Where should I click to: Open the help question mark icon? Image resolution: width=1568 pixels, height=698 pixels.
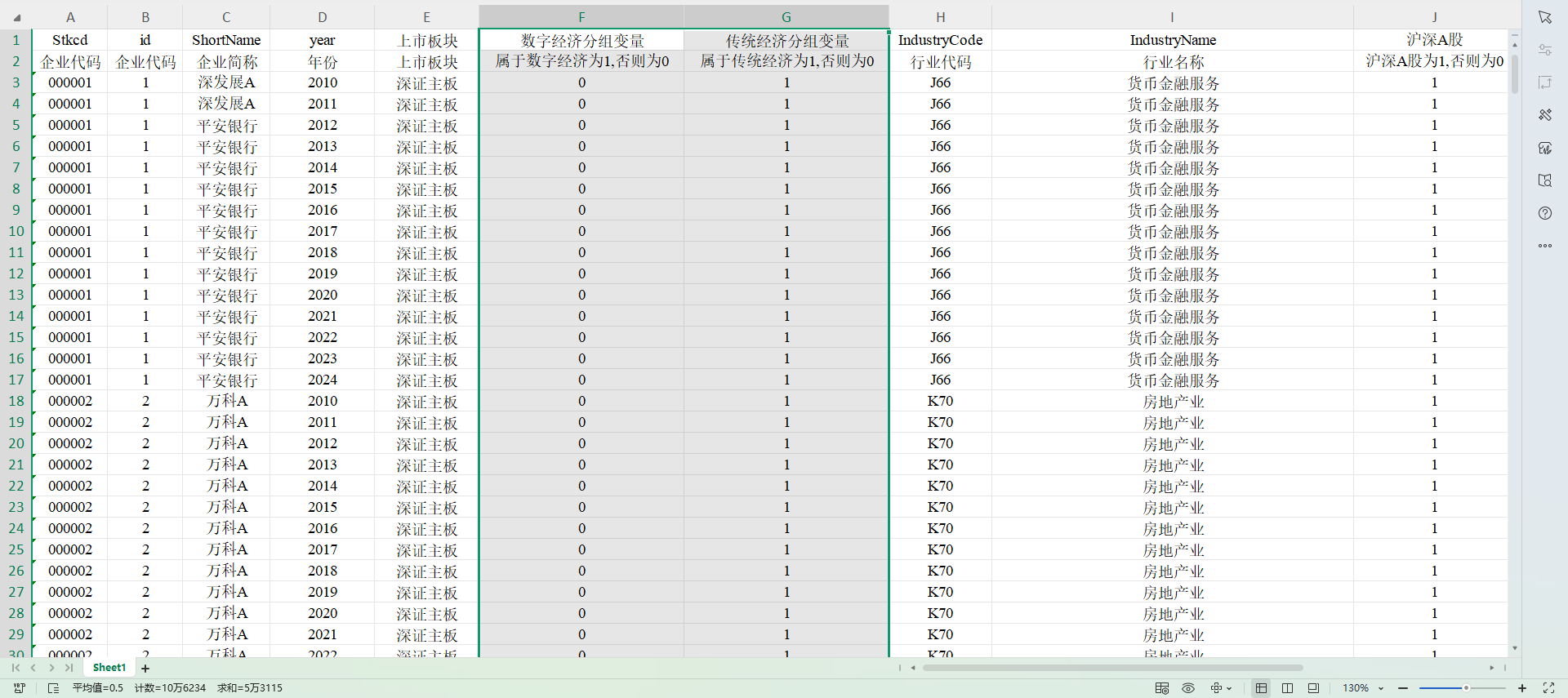pos(1544,213)
